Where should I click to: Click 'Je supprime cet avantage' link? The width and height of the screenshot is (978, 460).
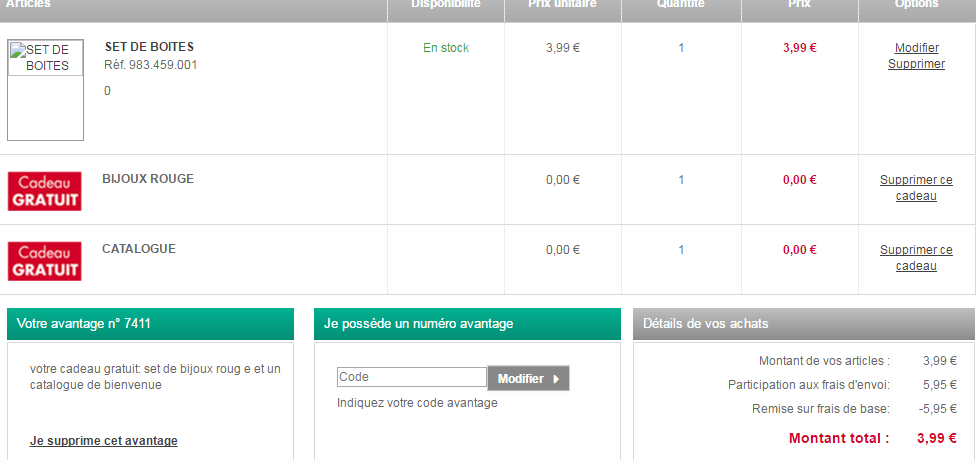pyautogui.click(x=104, y=441)
